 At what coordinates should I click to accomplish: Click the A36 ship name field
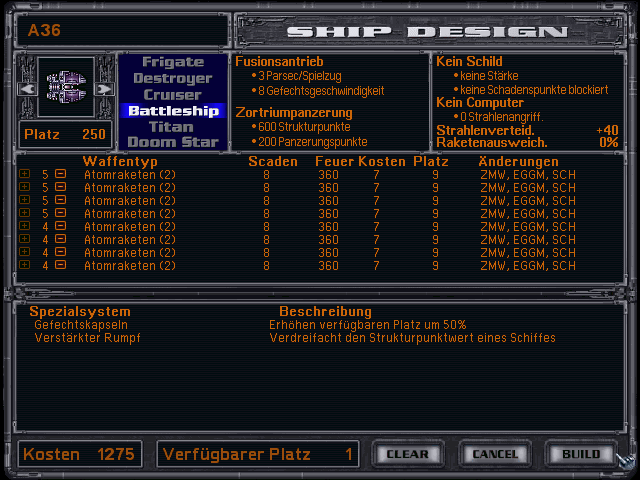pyautogui.click(x=120, y=30)
